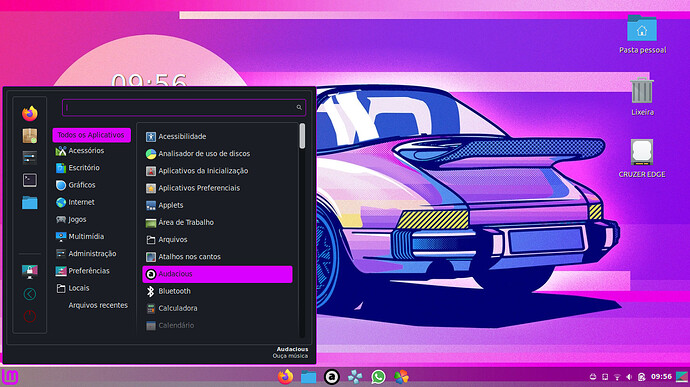Screen dimensions: 690x387
Task: Open file manager from bottom panel
Action: pyautogui.click(x=308, y=377)
